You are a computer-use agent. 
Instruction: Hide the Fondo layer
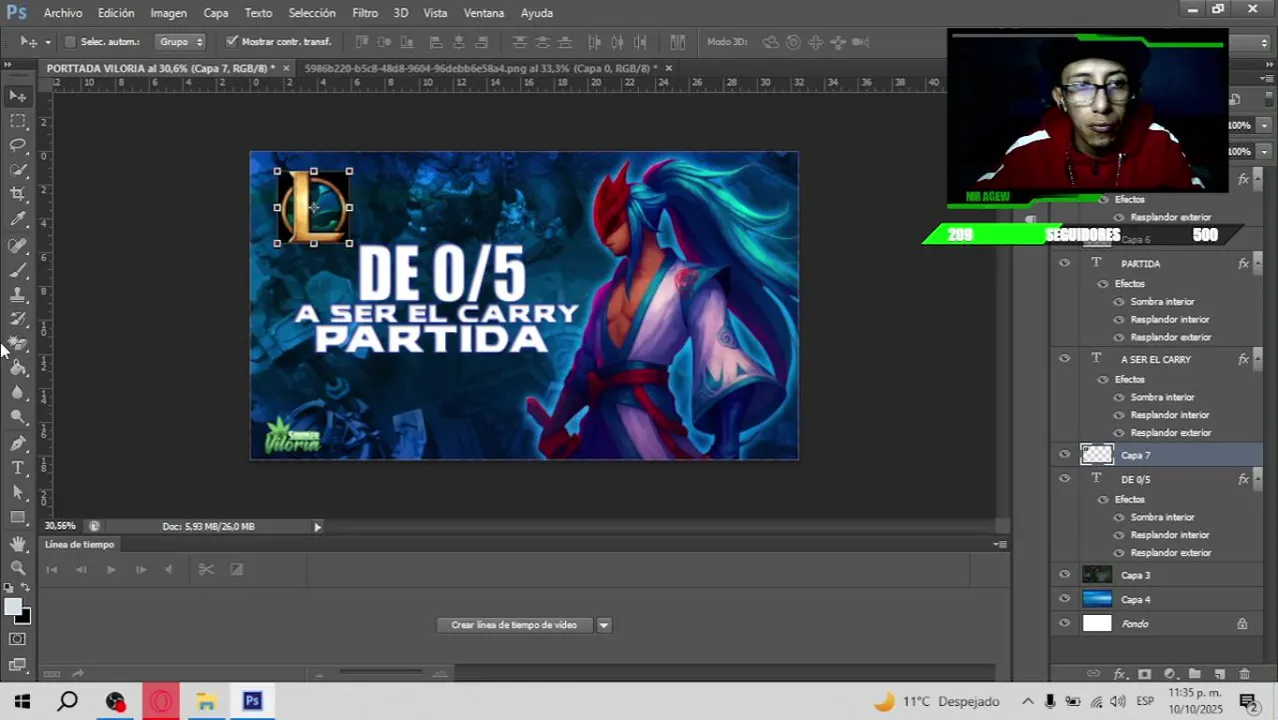pyautogui.click(x=1064, y=623)
